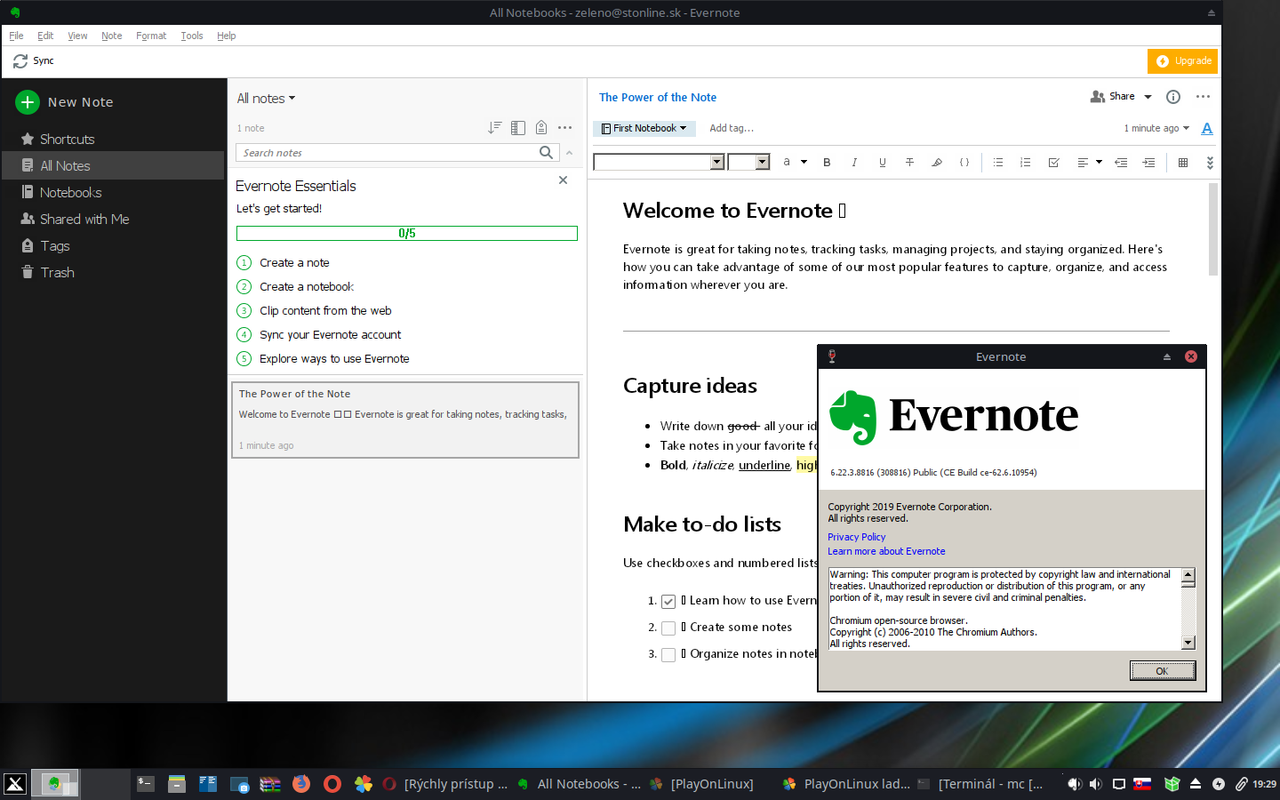Click OK in the Evernote about dialog
1280x800 pixels.
[1161, 671]
